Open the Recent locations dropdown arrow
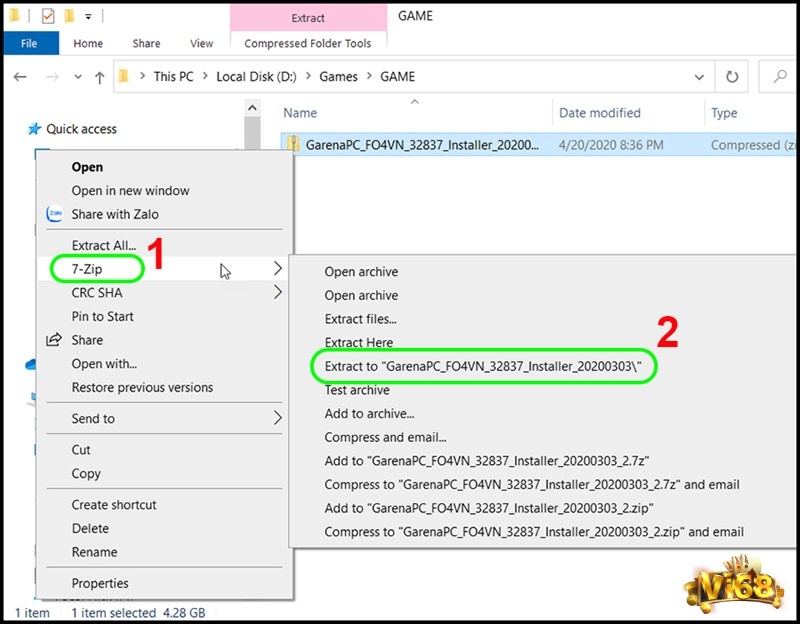Viewport: 800px width, 624px height. 78,77
